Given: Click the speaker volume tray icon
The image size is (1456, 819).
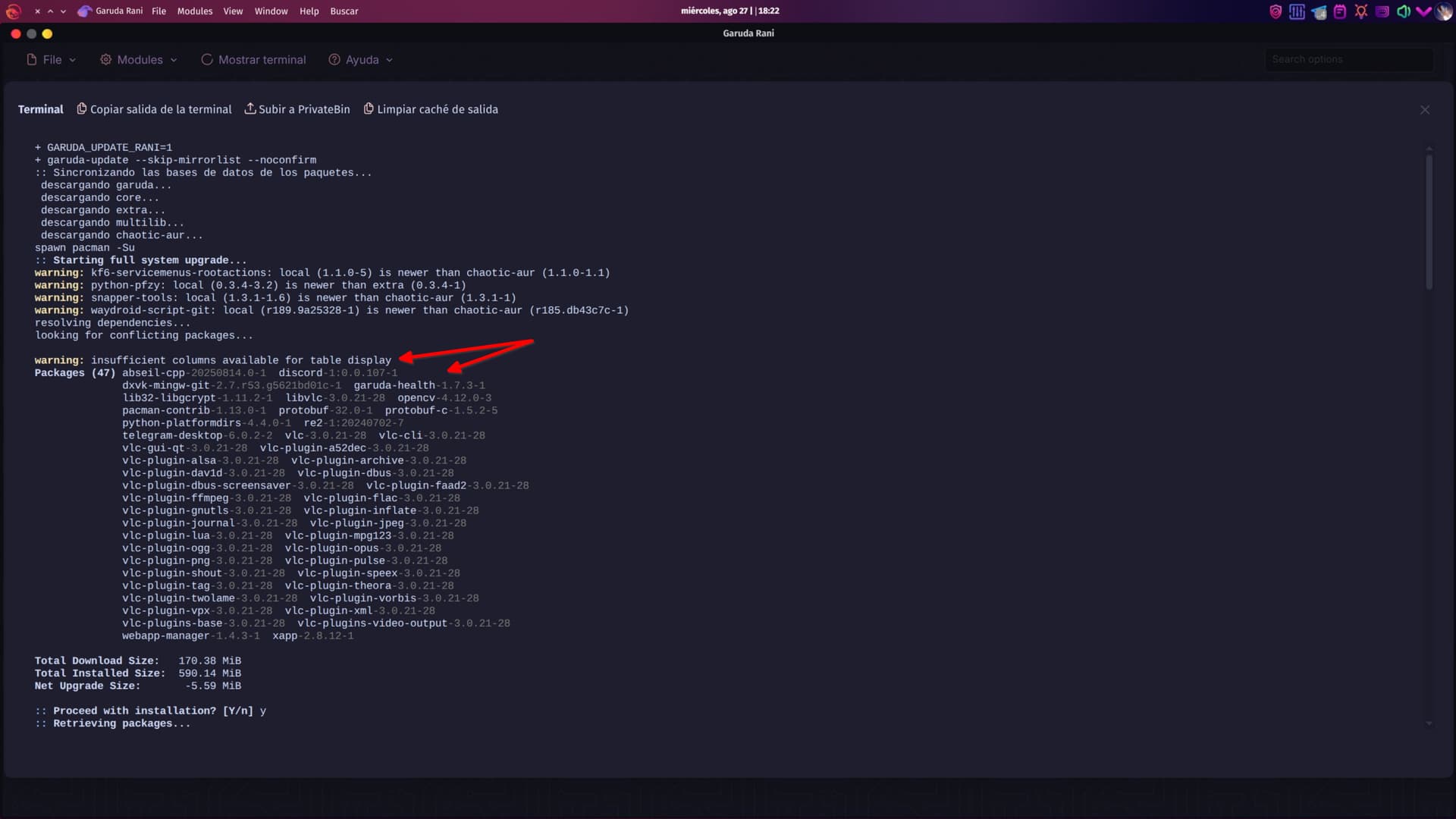Looking at the screenshot, I should [x=1403, y=11].
